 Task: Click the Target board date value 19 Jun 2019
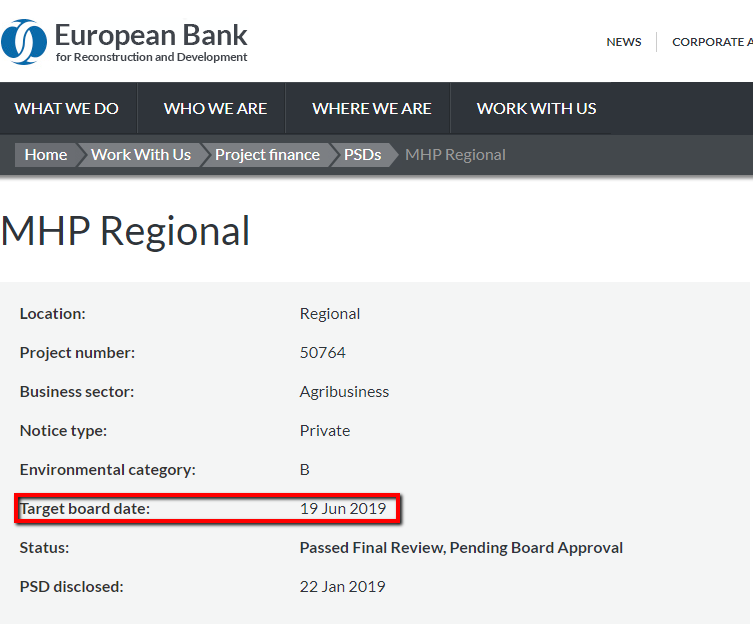coord(343,508)
